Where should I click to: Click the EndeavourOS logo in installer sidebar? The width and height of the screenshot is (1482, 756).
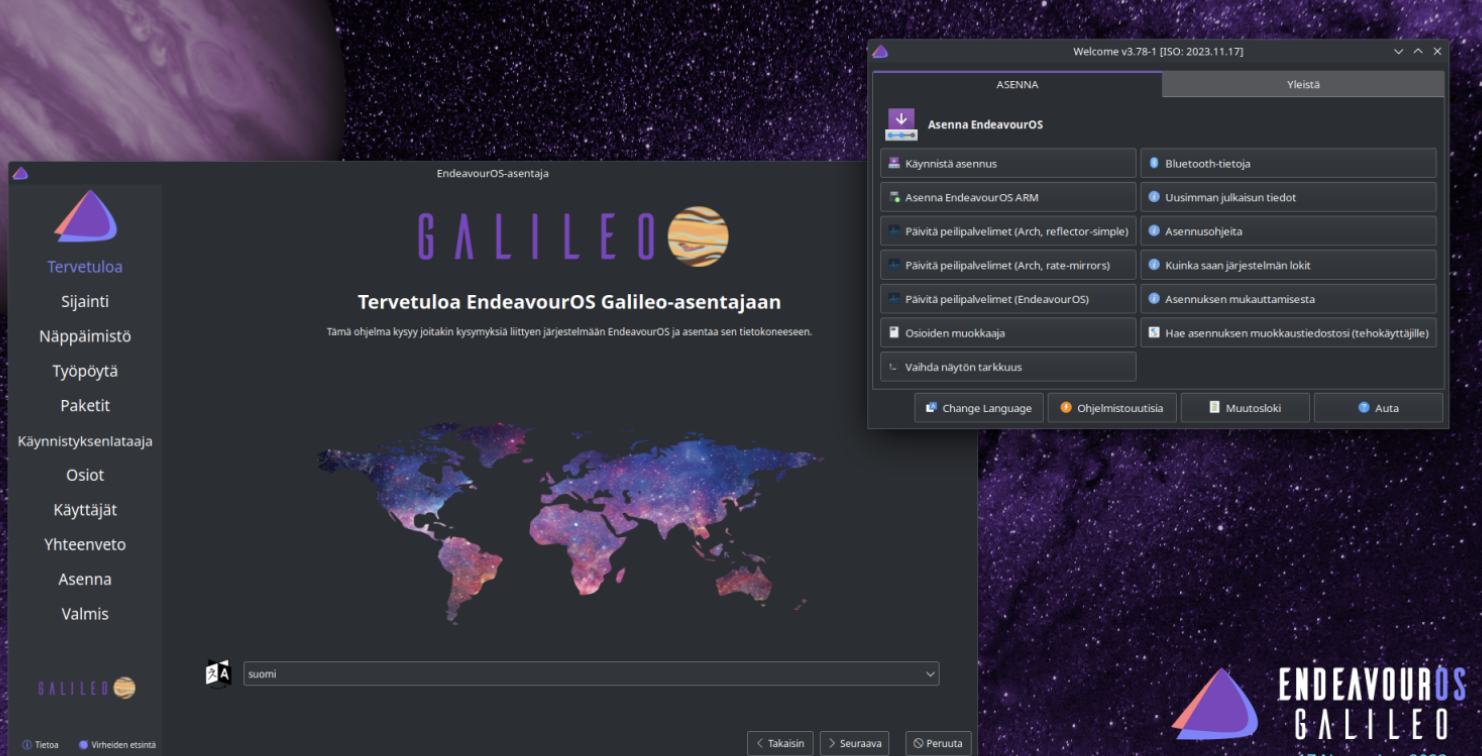(85, 215)
